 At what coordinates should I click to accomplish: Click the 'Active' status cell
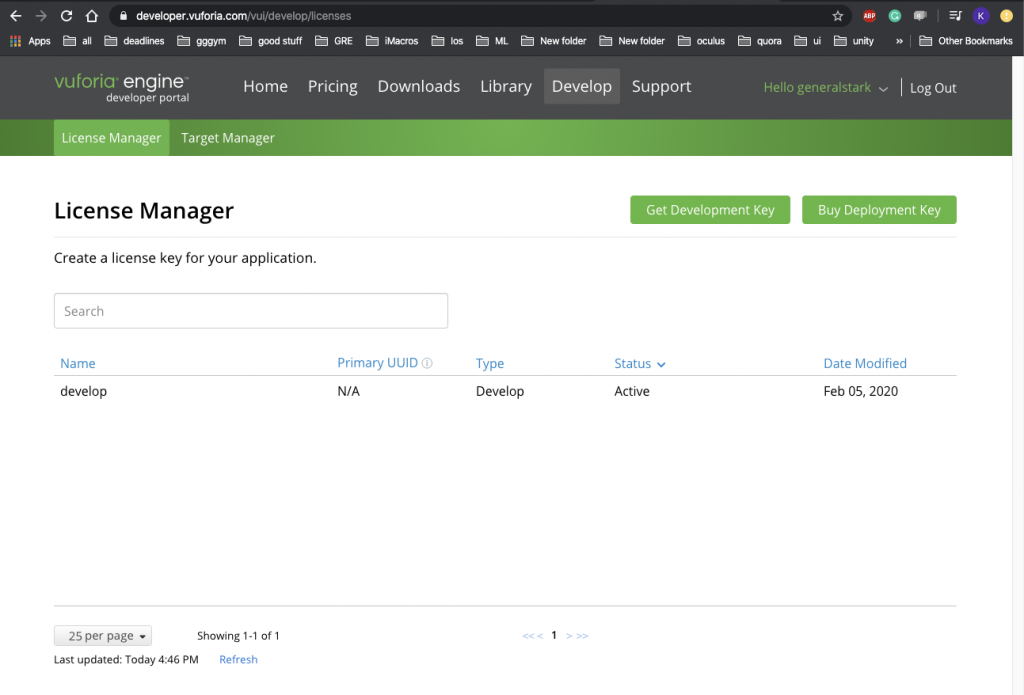click(x=632, y=391)
